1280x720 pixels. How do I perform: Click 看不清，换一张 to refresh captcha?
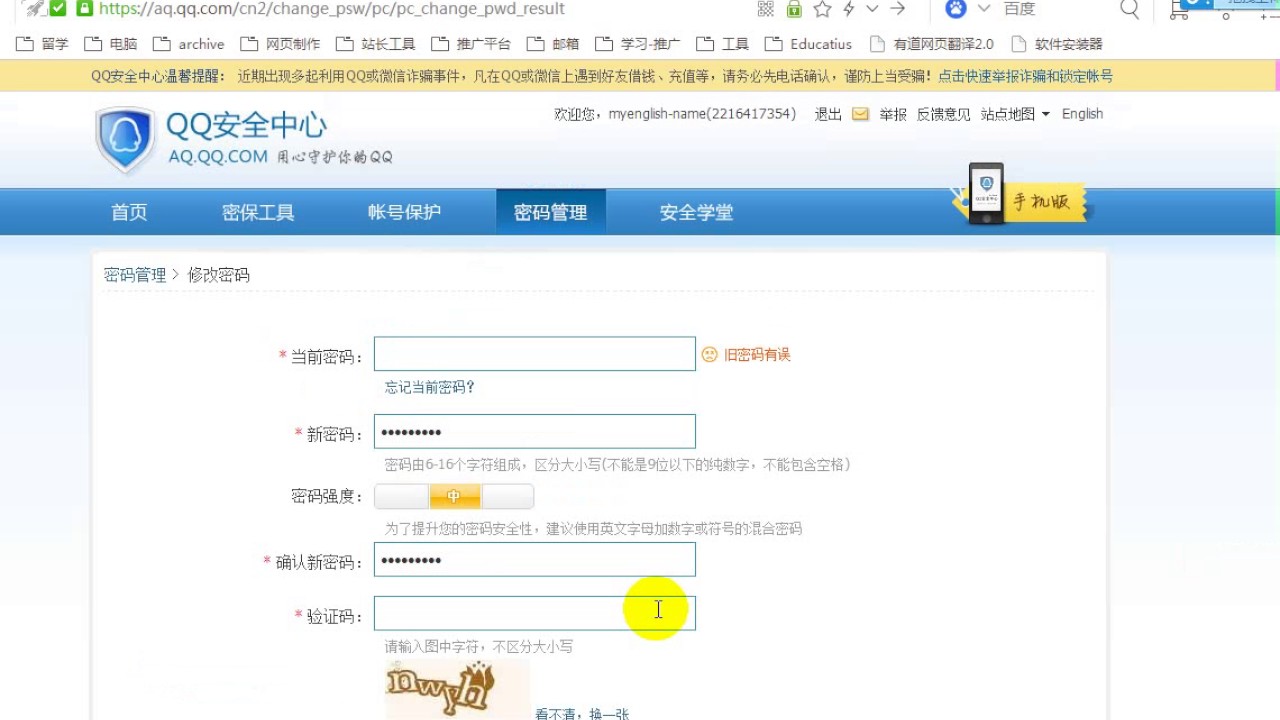click(x=582, y=713)
